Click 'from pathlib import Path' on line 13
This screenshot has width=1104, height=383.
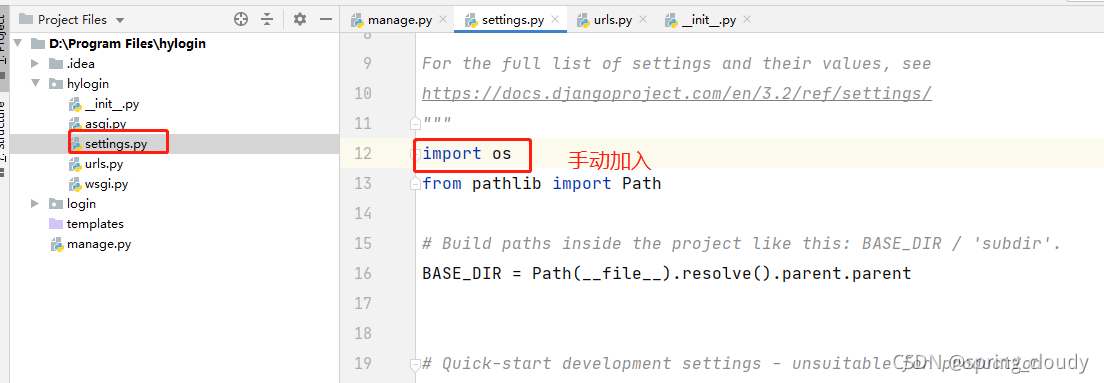(x=541, y=184)
